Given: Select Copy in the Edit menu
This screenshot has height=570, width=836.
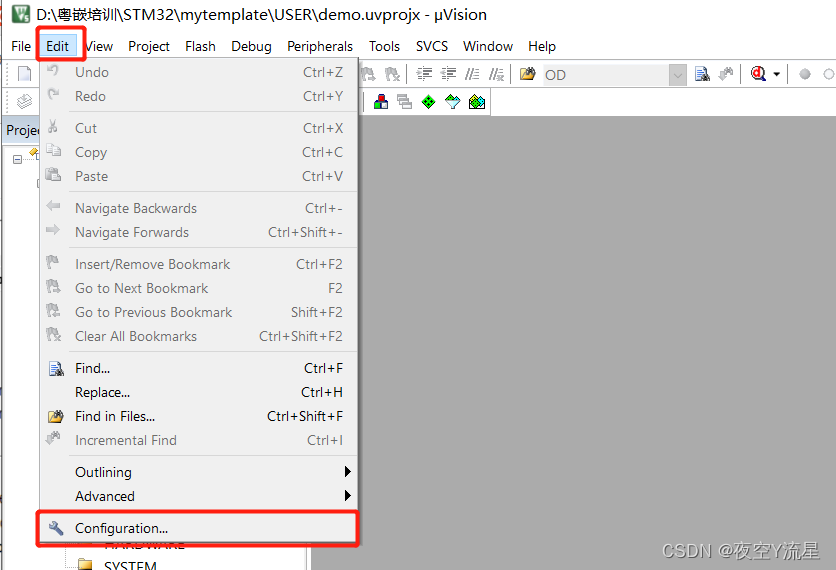Looking at the screenshot, I should (198, 152).
